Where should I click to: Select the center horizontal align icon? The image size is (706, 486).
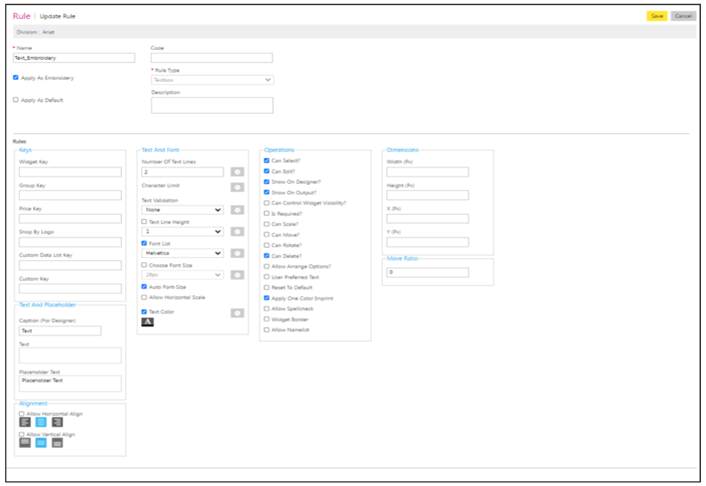[x=41, y=423]
